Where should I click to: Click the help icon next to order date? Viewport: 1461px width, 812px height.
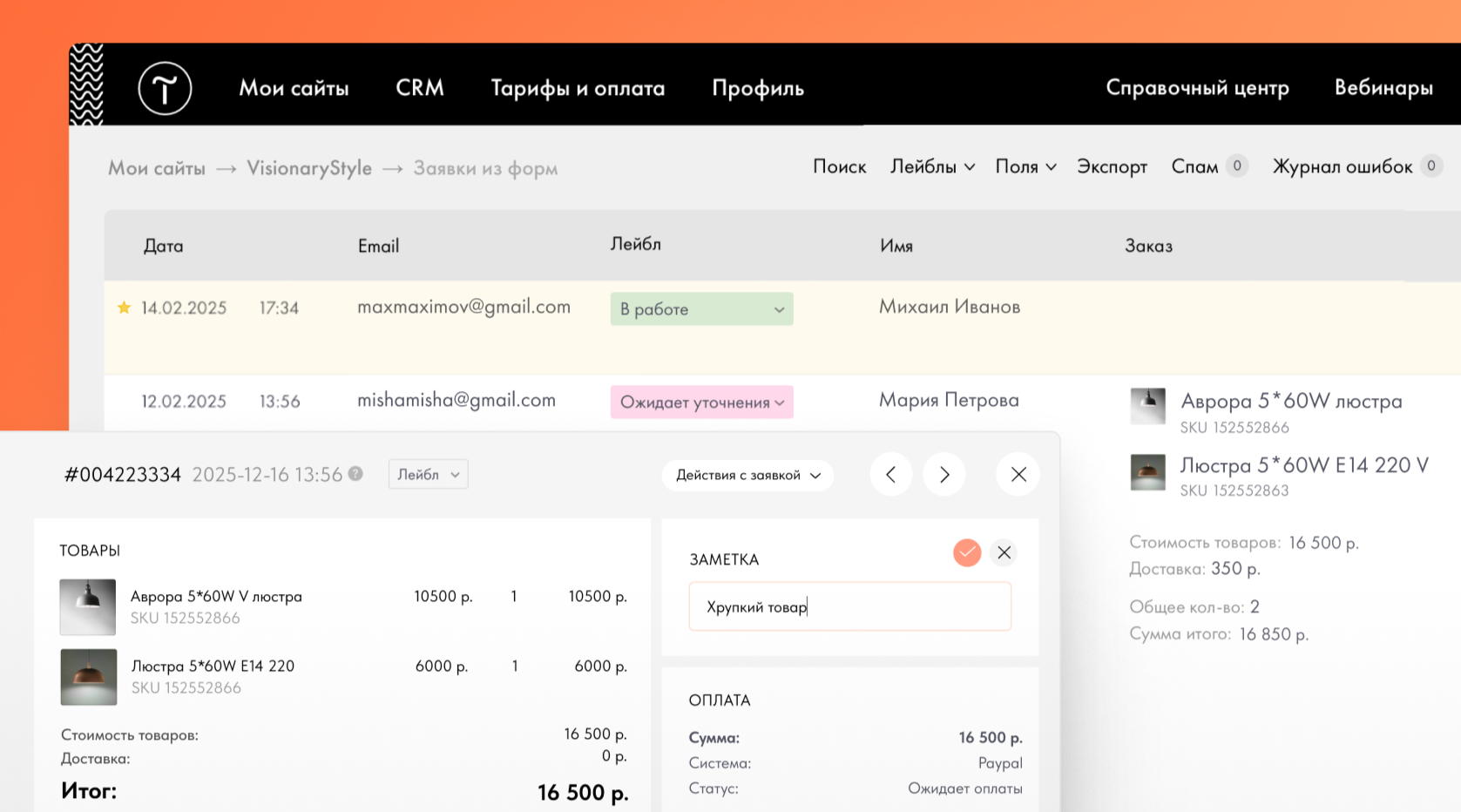point(355,473)
